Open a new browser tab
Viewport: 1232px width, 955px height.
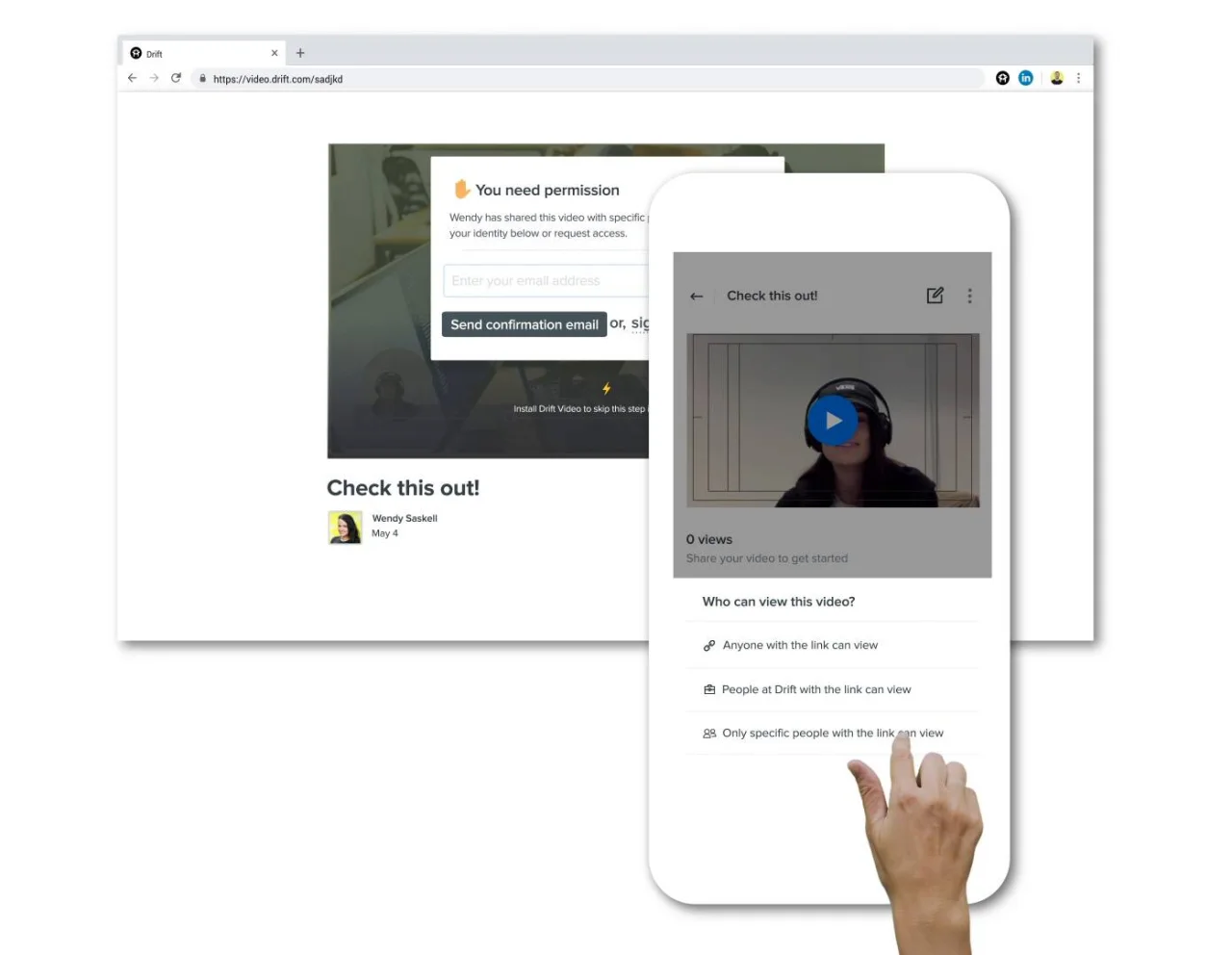coord(300,53)
